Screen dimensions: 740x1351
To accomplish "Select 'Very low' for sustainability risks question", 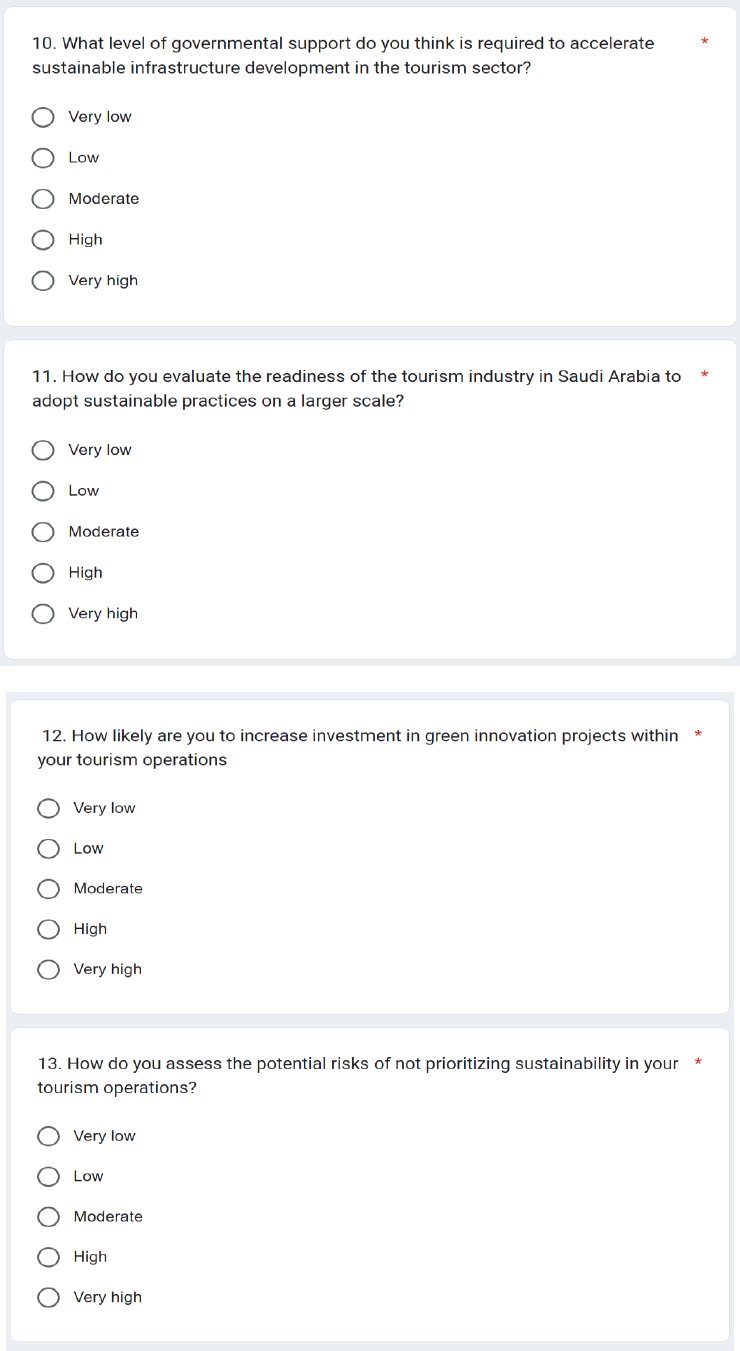I will coord(48,1136).
